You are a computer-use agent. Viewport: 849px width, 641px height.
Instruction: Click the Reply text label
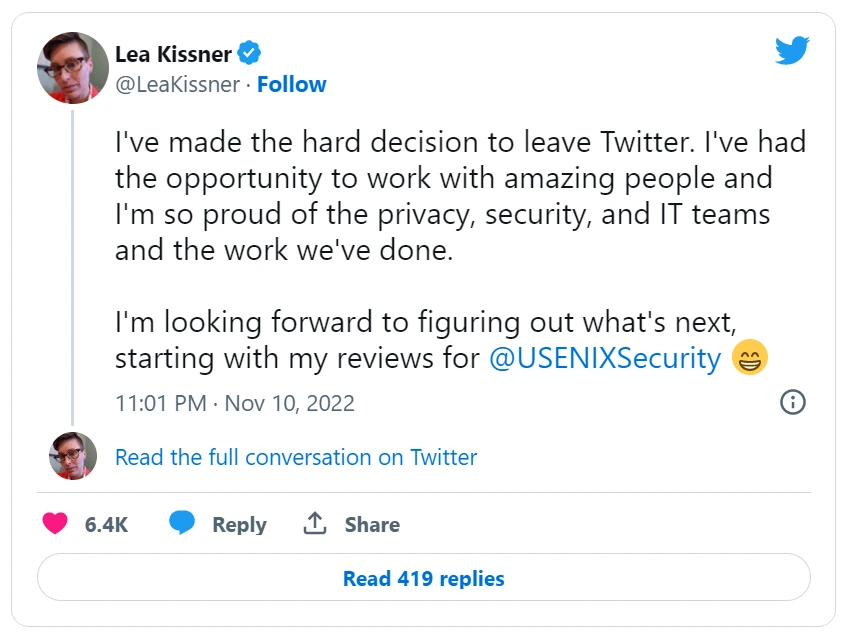tap(239, 524)
